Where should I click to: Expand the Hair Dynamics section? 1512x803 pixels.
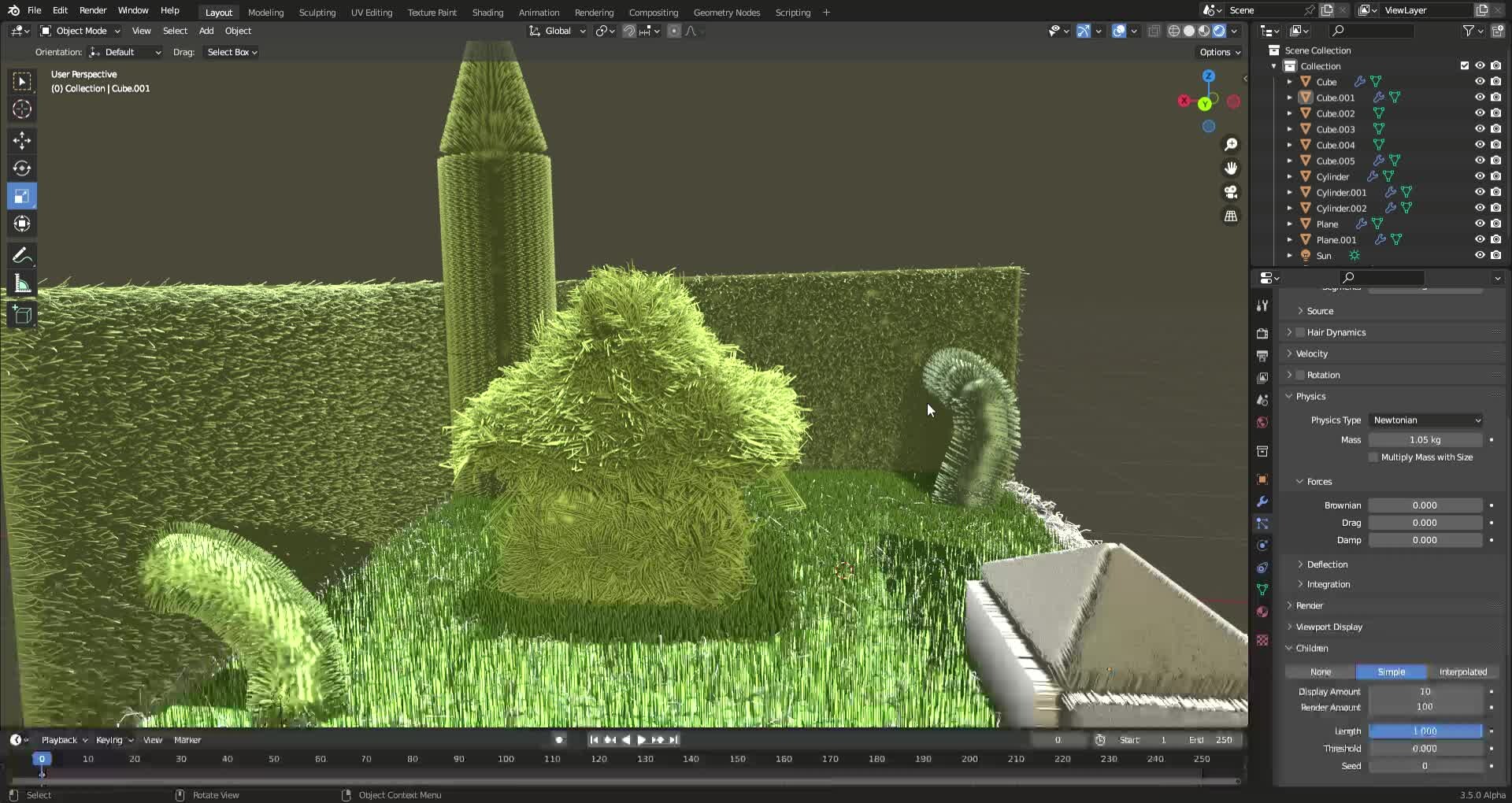point(1333,332)
